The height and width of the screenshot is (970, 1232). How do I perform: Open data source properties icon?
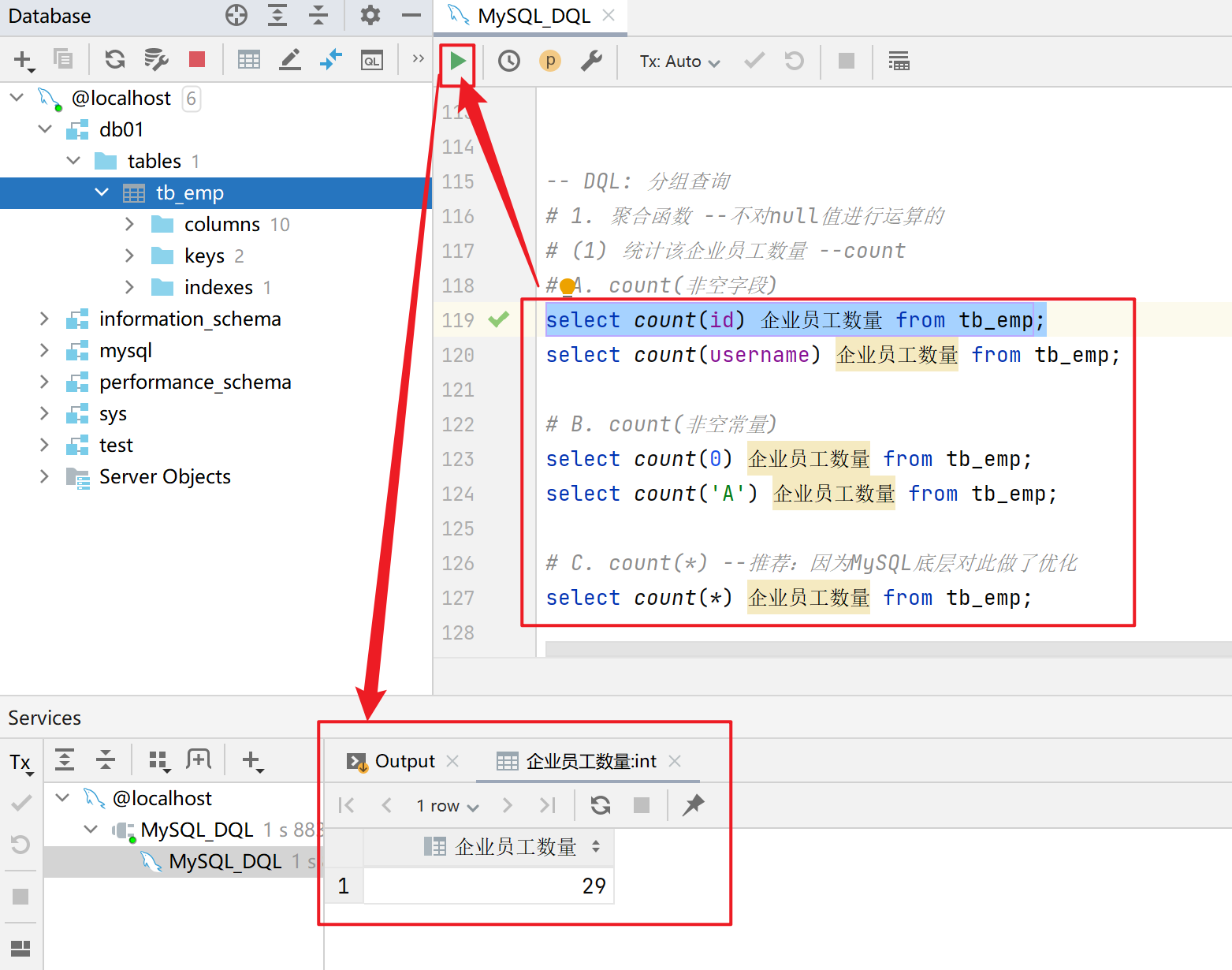coord(156,59)
